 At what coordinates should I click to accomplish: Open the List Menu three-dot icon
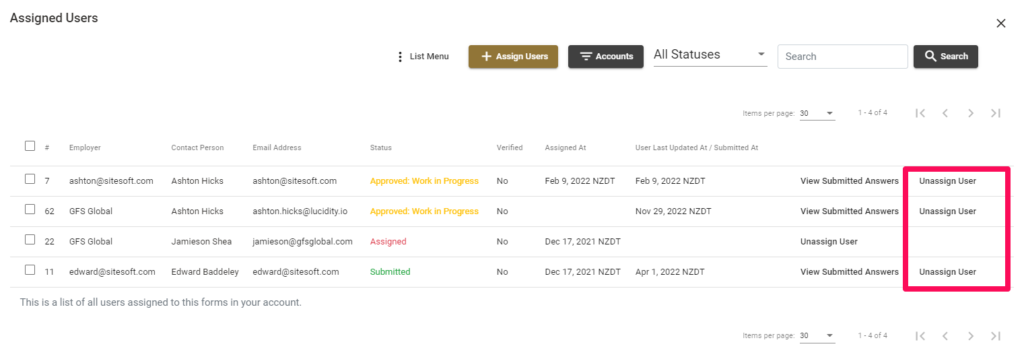[x=400, y=57]
